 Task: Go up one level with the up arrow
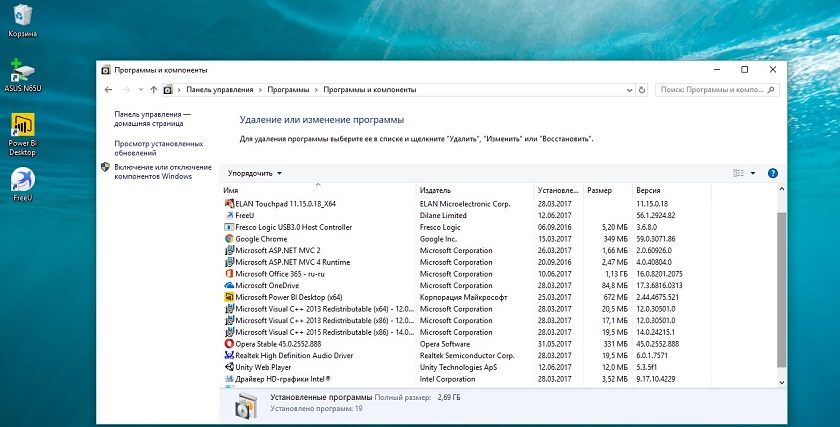[x=154, y=90]
